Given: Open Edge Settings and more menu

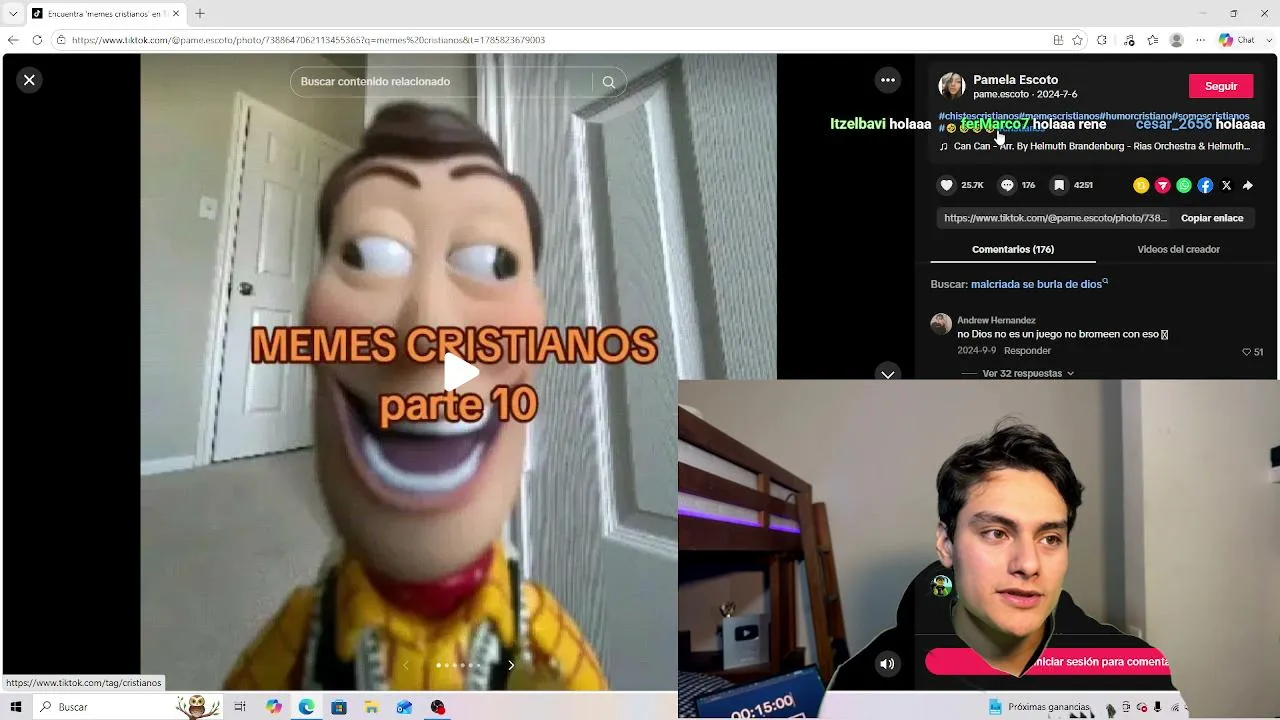Looking at the screenshot, I should tap(1201, 40).
